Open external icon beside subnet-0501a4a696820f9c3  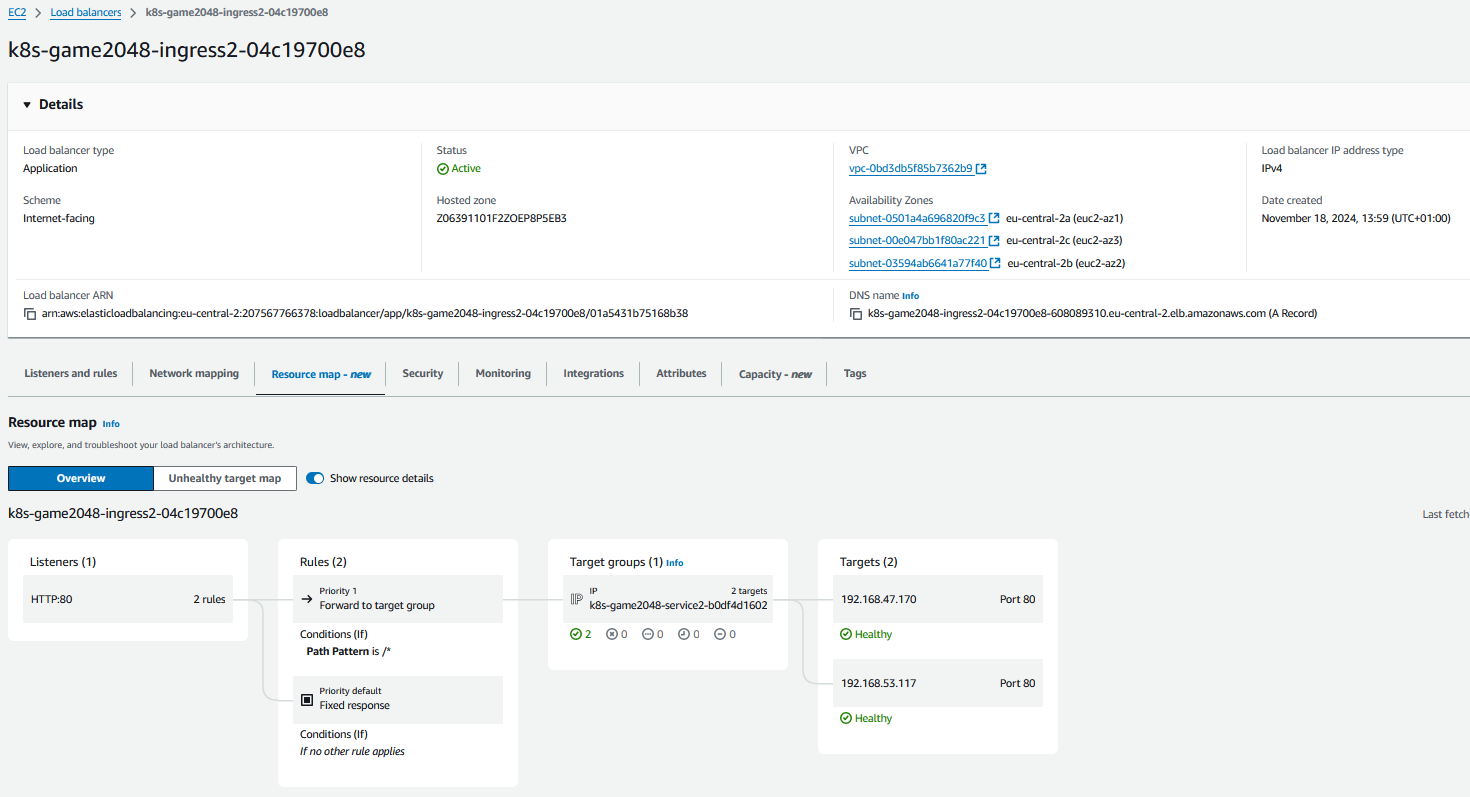click(995, 218)
